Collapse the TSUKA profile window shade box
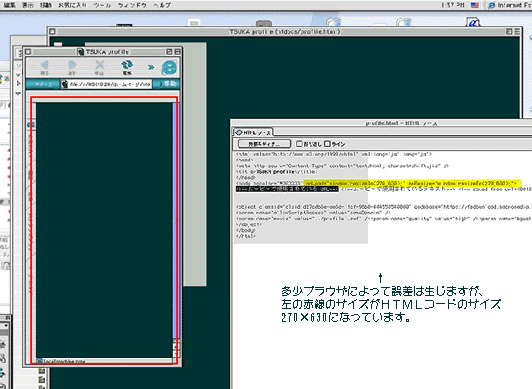532x389 pixels. point(177,52)
